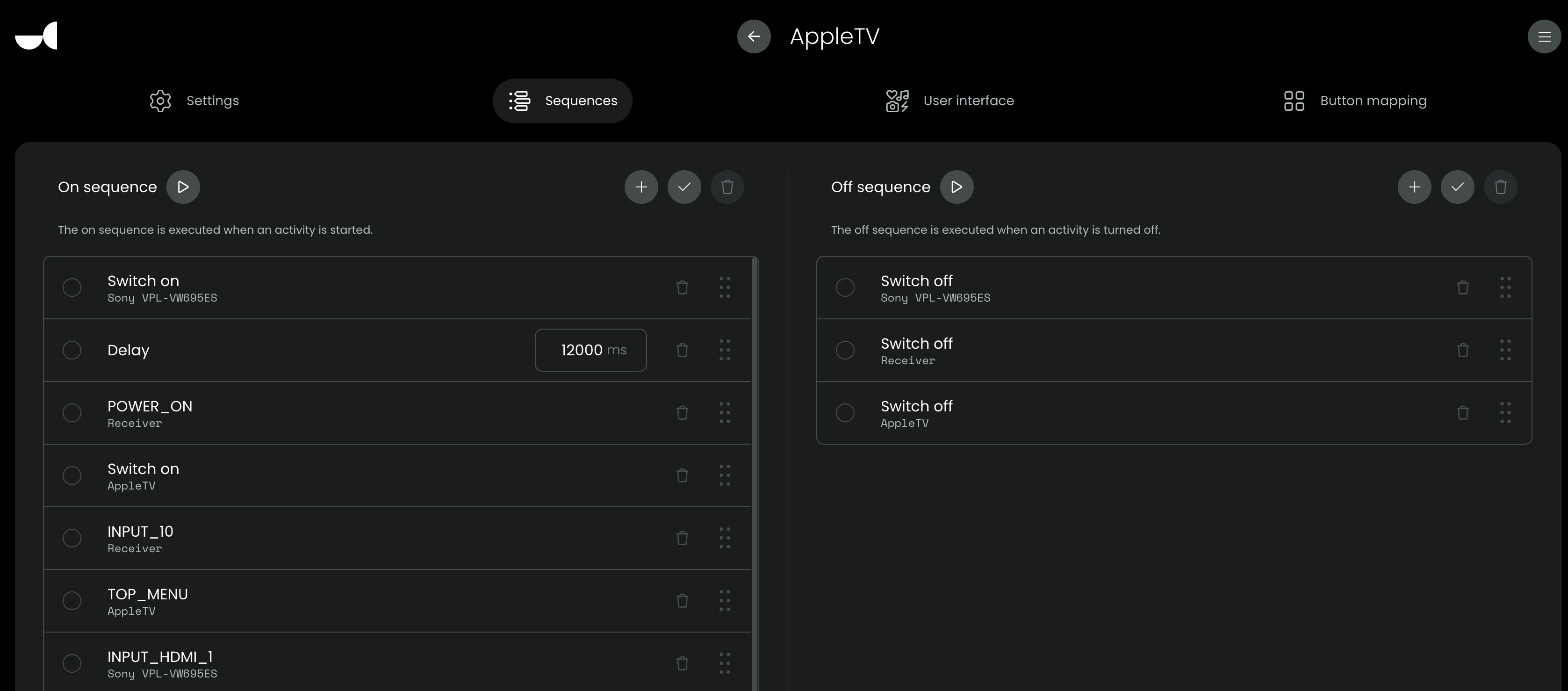Grab the Switch off AppleTV drag handle
The image size is (1568, 691).
tap(1505, 413)
